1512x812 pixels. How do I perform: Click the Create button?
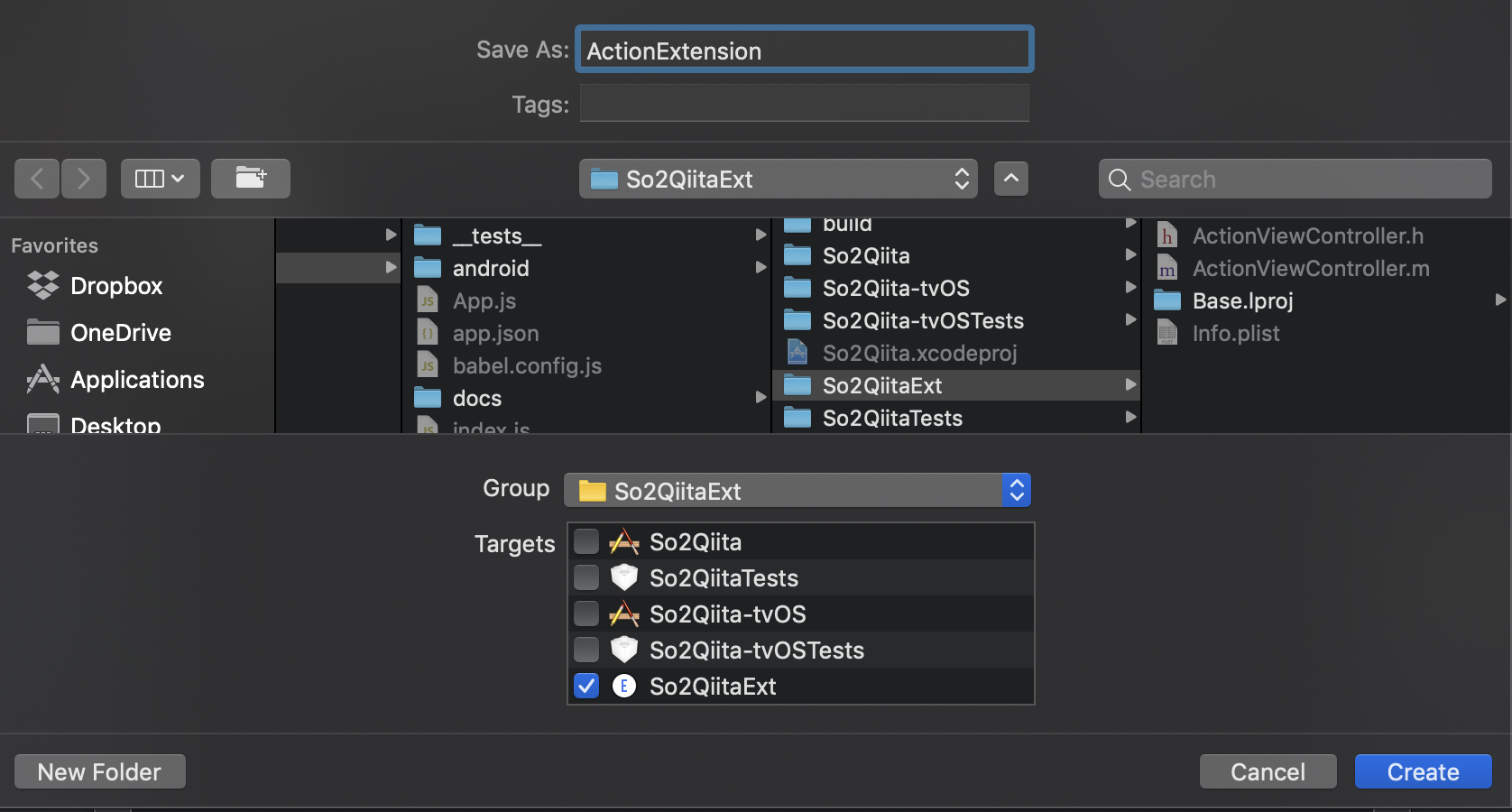[1423, 771]
